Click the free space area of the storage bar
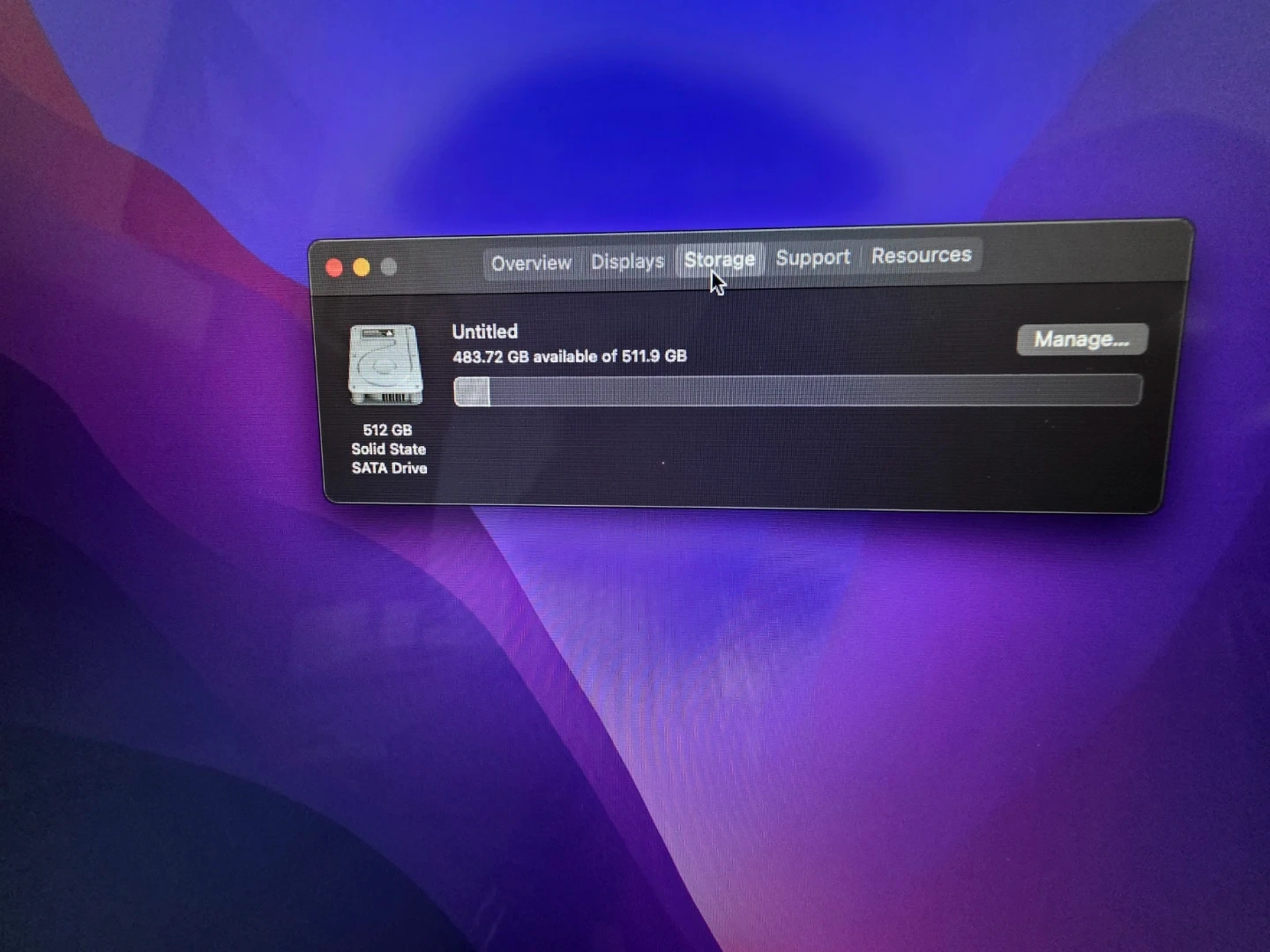The image size is (1270, 952). click(x=811, y=390)
